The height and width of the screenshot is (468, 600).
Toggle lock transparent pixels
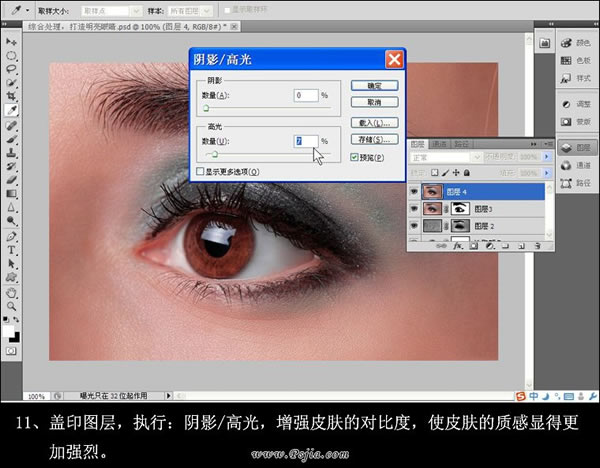[435, 173]
